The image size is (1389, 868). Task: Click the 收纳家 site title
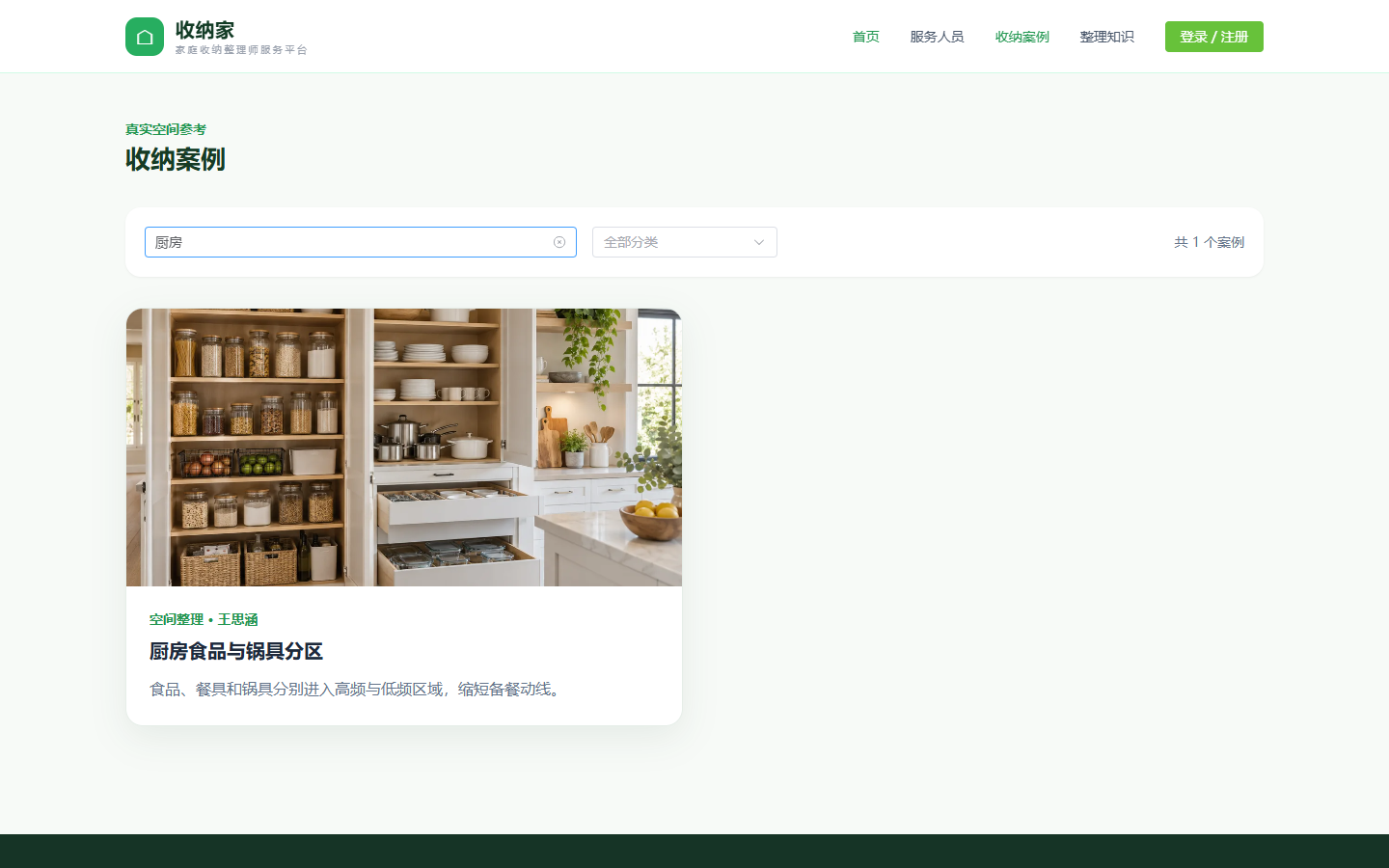tap(205, 30)
